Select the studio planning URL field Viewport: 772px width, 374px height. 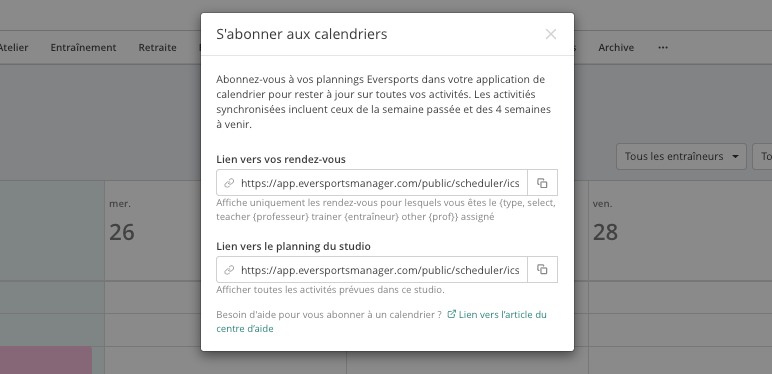pos(372,270)
